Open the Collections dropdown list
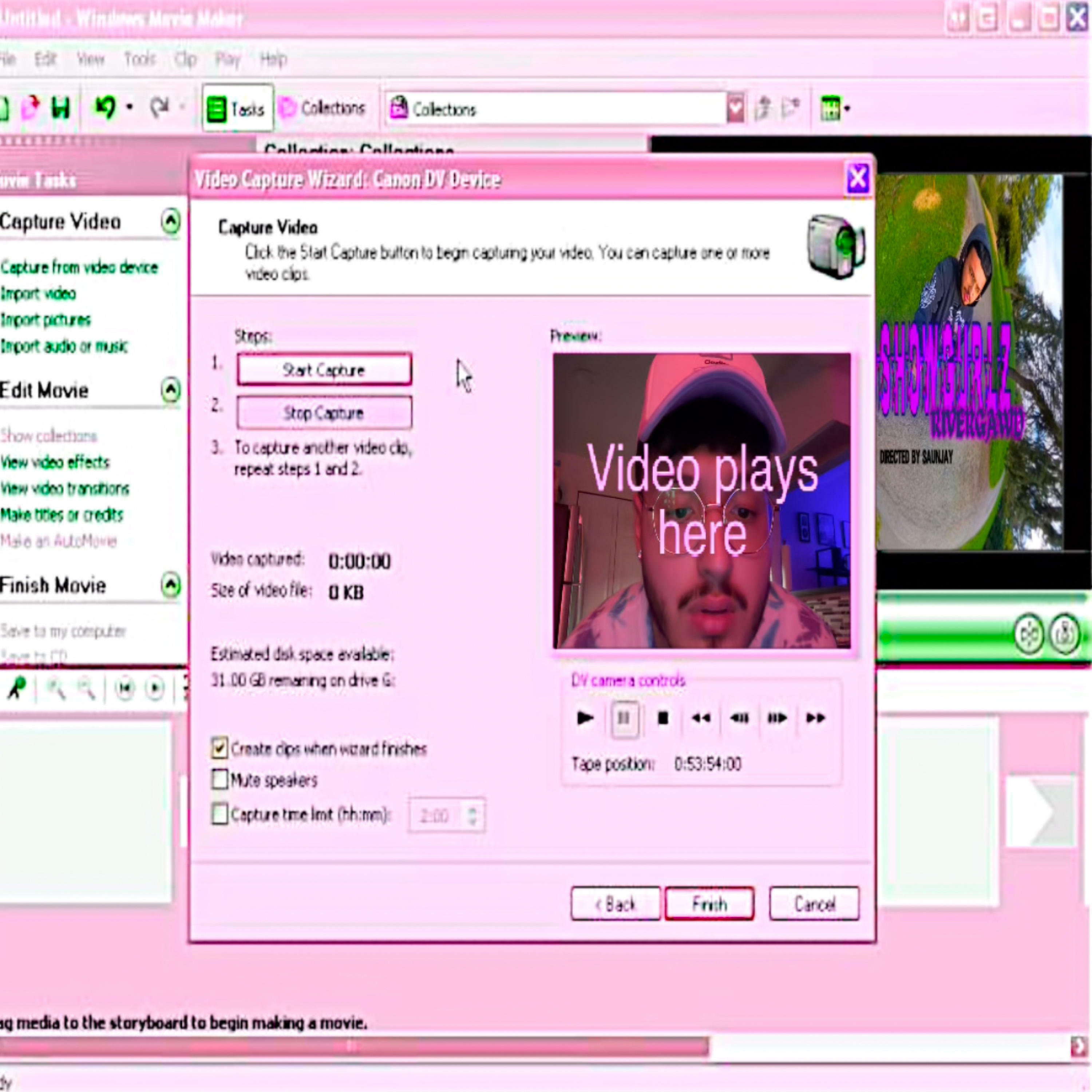Viewport: 1092px width, 1092px height. click(735, 108)
